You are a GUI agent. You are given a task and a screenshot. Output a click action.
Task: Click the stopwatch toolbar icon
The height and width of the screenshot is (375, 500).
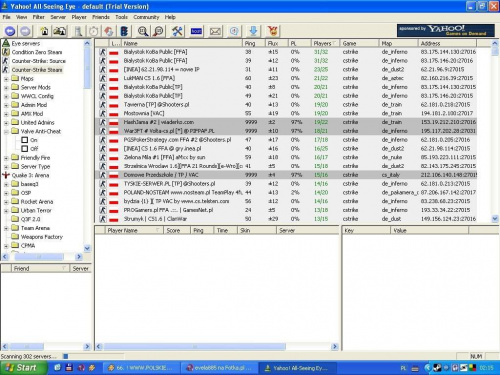pos(94,31)
